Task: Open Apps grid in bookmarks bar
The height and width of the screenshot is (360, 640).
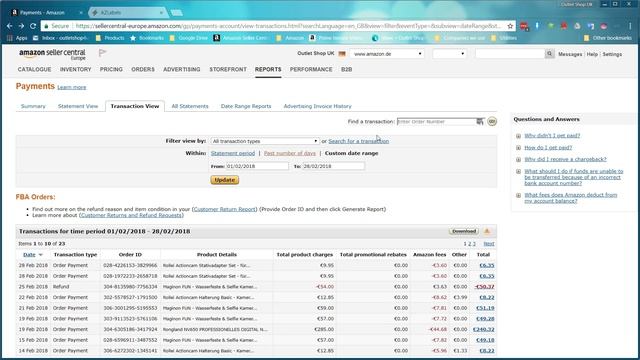Action: pos(17,38)
